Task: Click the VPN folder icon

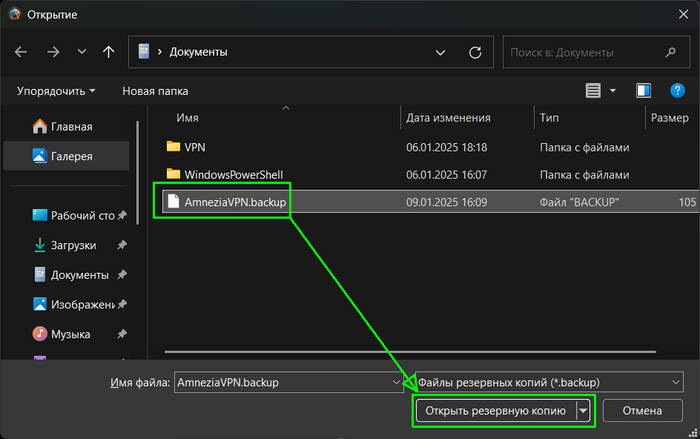Action: click(173, 146)
